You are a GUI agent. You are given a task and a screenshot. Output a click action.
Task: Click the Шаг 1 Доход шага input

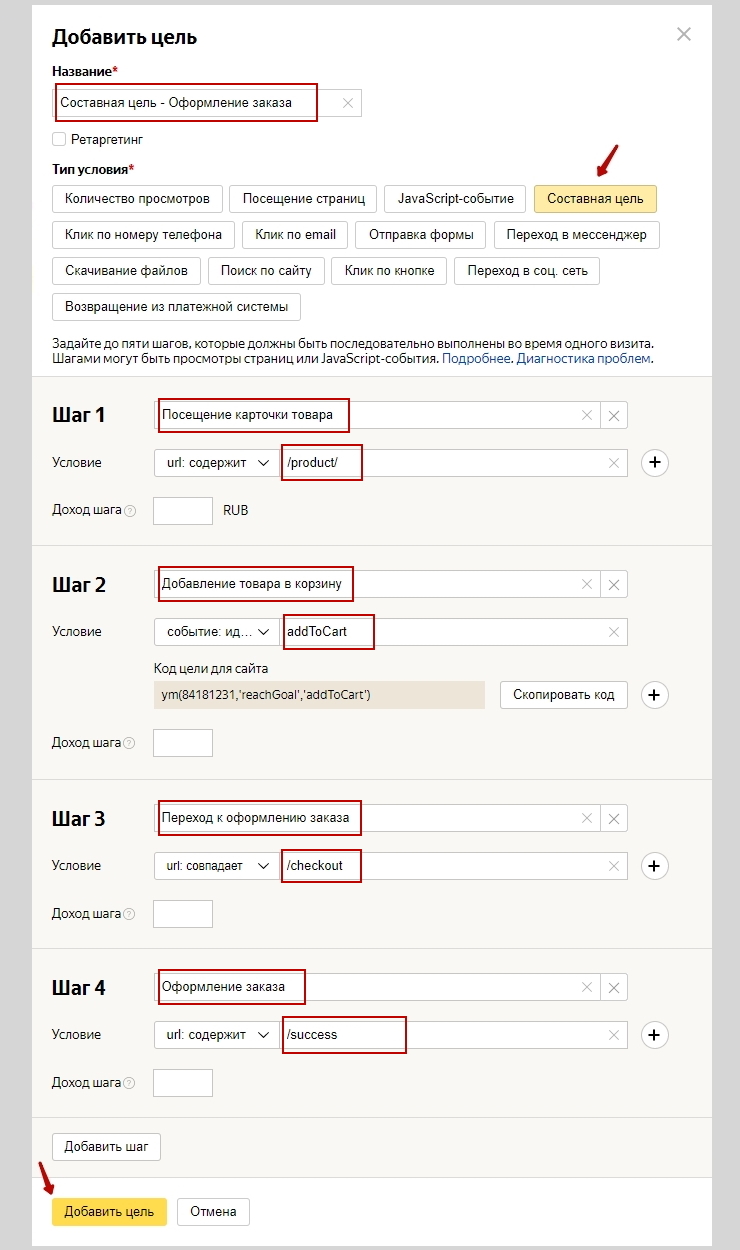tap(183, 510)
